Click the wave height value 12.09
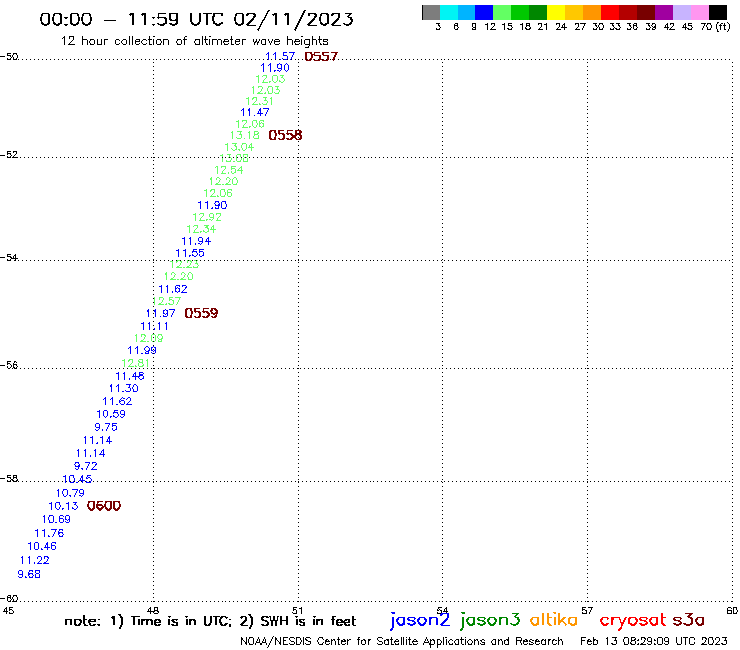The height and width of the screenshot is (650, 740). 148,338
